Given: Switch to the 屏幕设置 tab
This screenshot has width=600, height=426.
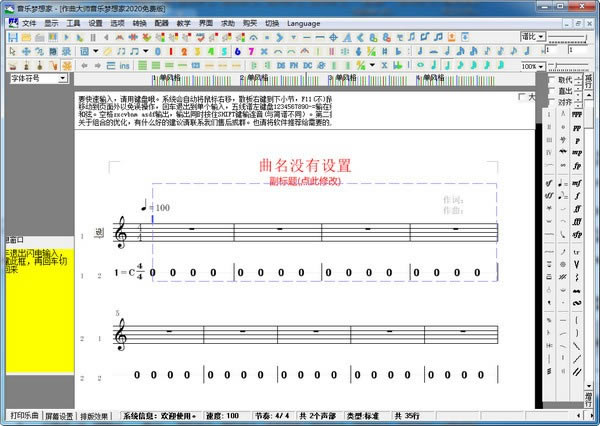Looking at the screenshot, I should coord(59,415).
